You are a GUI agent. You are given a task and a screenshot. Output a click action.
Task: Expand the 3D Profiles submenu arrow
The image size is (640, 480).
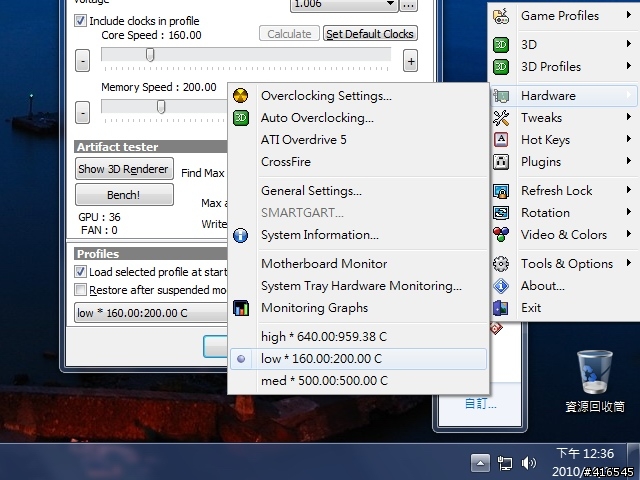point(629,66)
